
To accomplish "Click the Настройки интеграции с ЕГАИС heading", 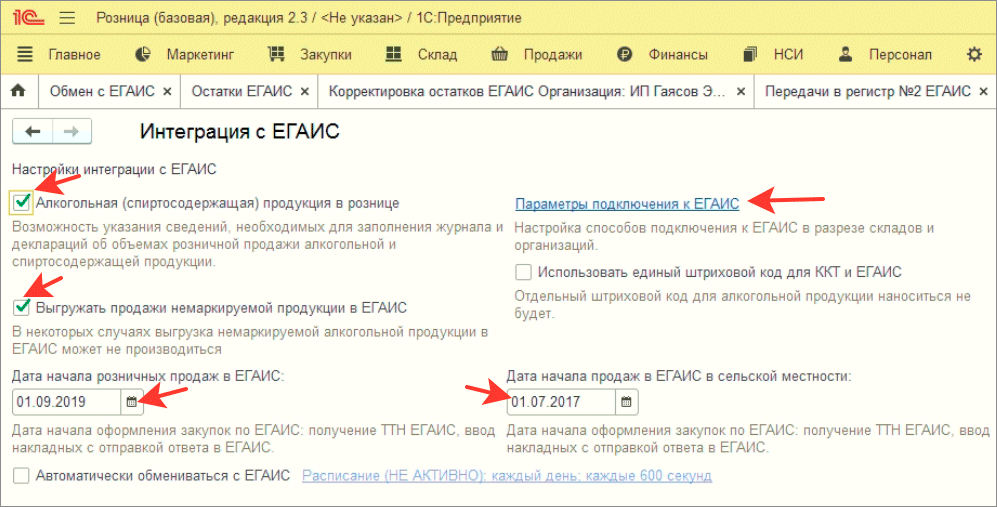I will (x=114, y=170).
